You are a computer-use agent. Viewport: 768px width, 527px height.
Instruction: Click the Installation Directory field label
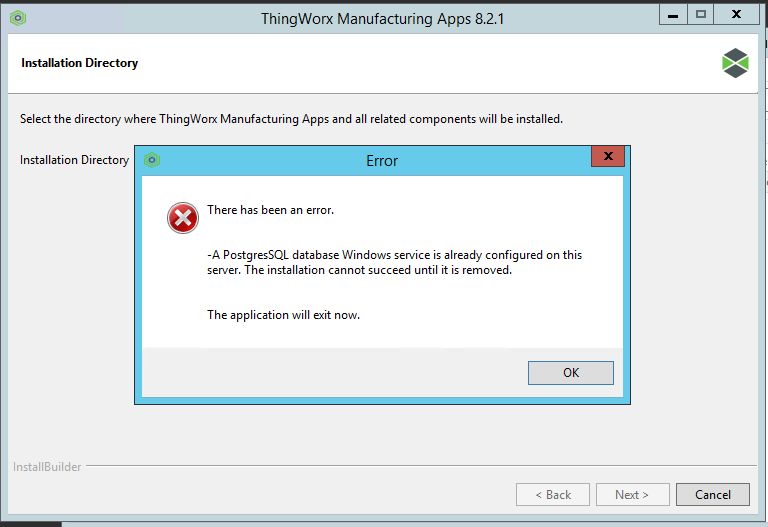click(x=74, y=160)
